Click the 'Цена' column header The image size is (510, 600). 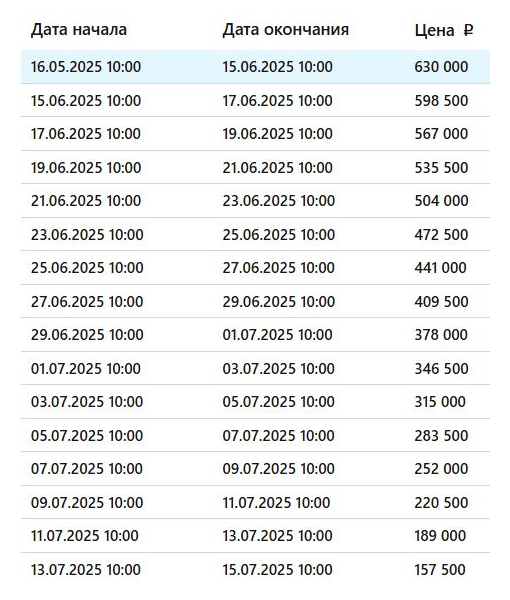point(435,30)
